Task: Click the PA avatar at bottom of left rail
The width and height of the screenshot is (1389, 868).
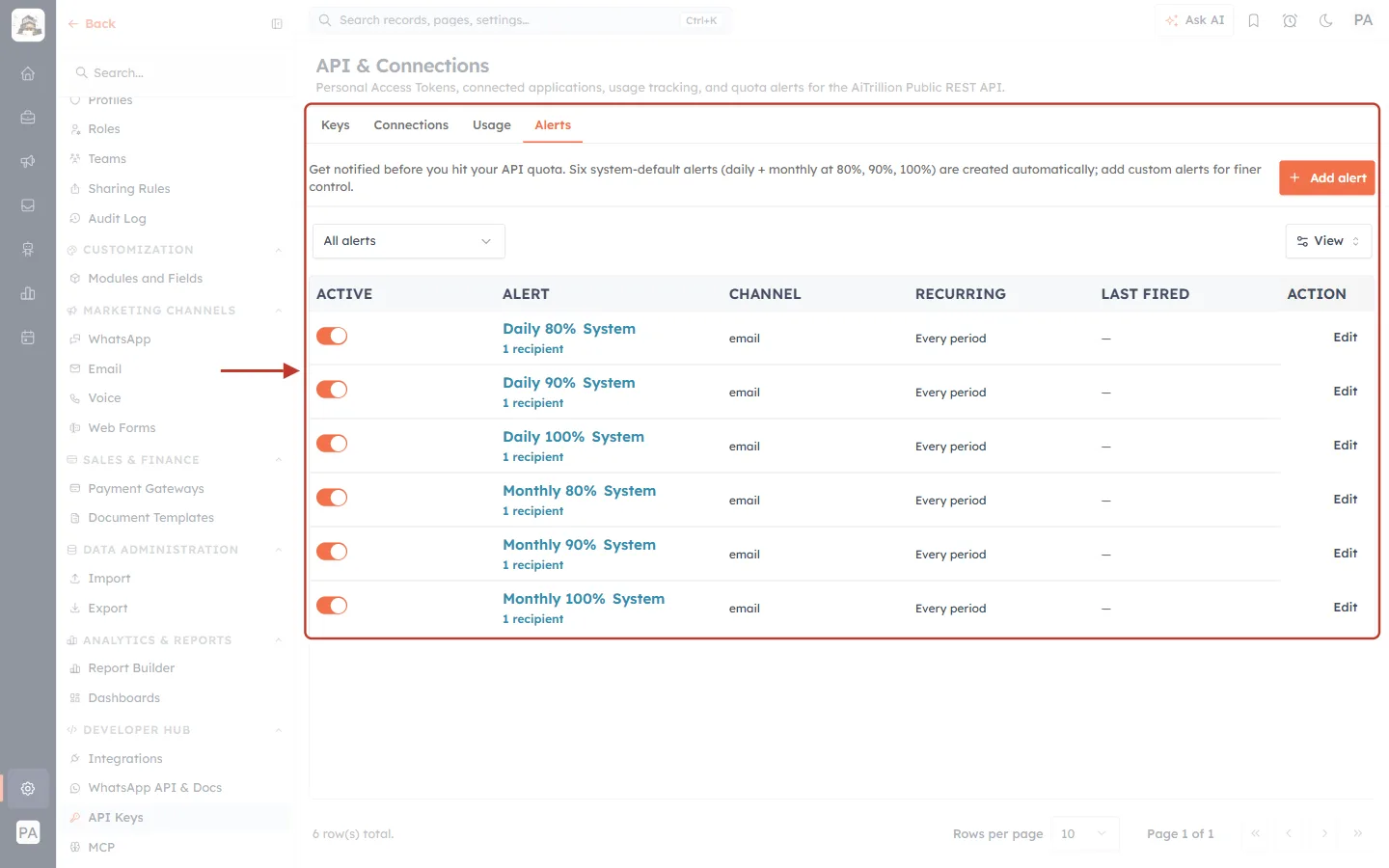Action: tap(28, 832)
